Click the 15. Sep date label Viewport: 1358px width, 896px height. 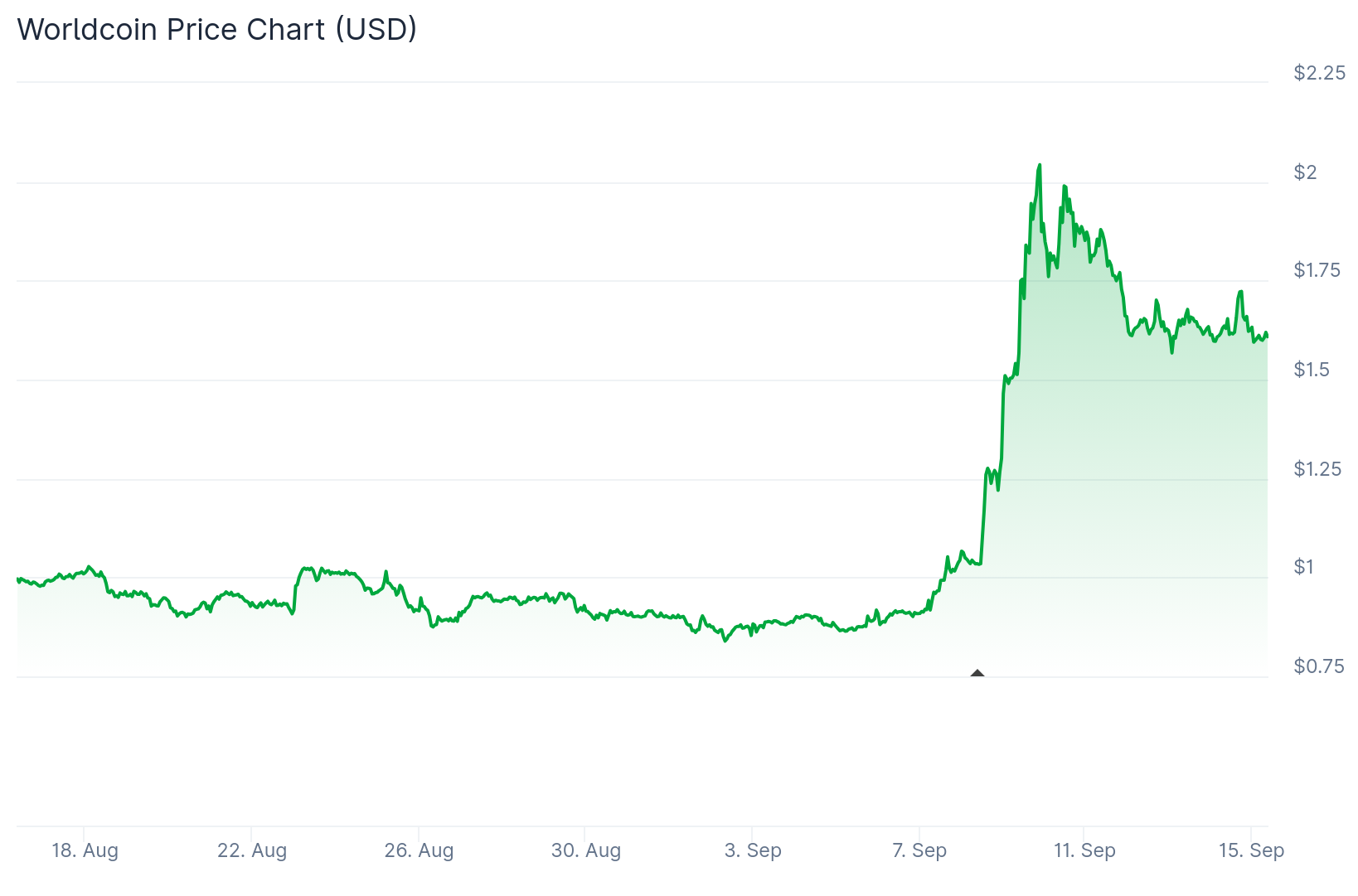click(1250, 850)
